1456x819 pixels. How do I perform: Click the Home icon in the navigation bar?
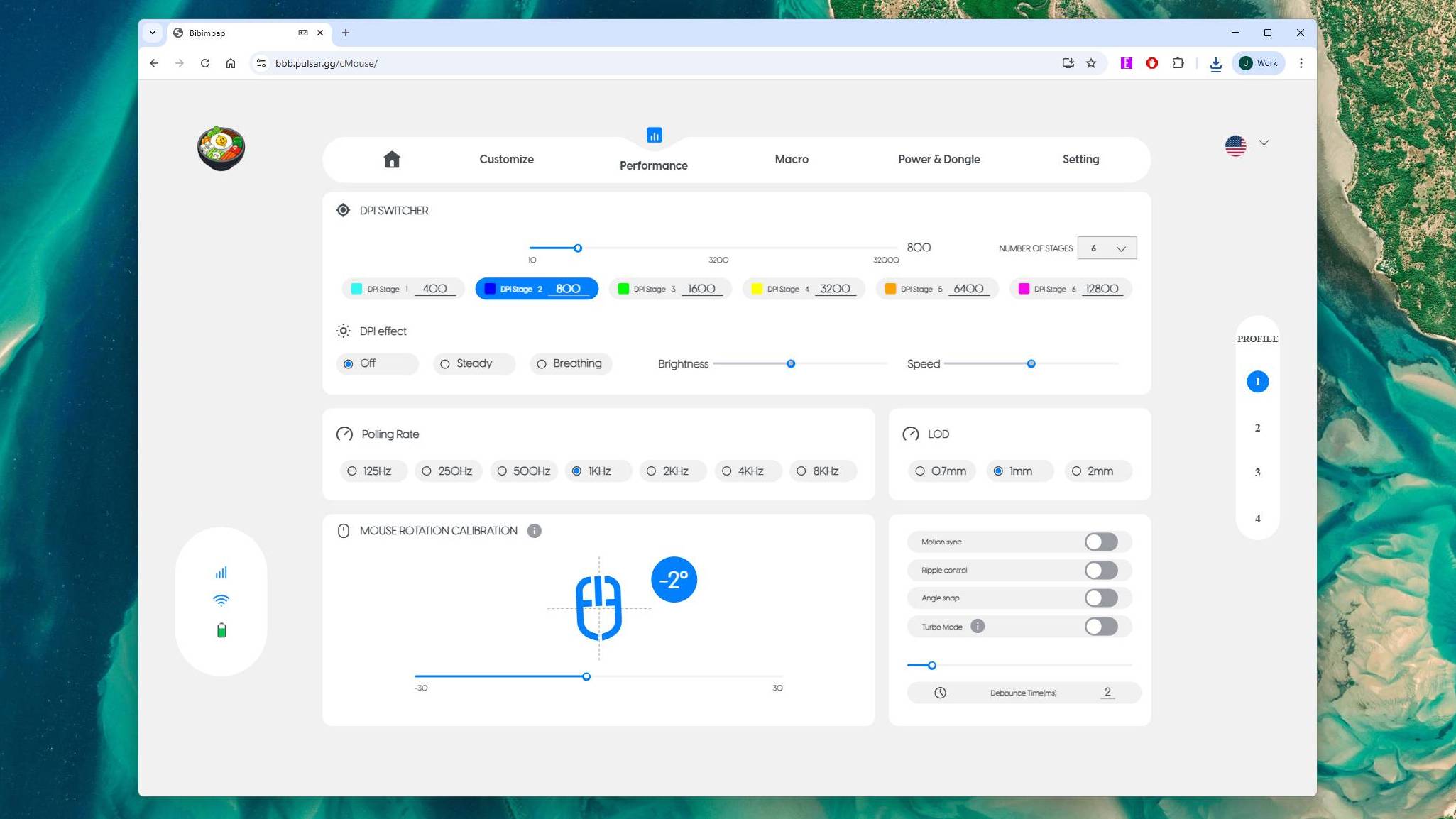(392, 159)
